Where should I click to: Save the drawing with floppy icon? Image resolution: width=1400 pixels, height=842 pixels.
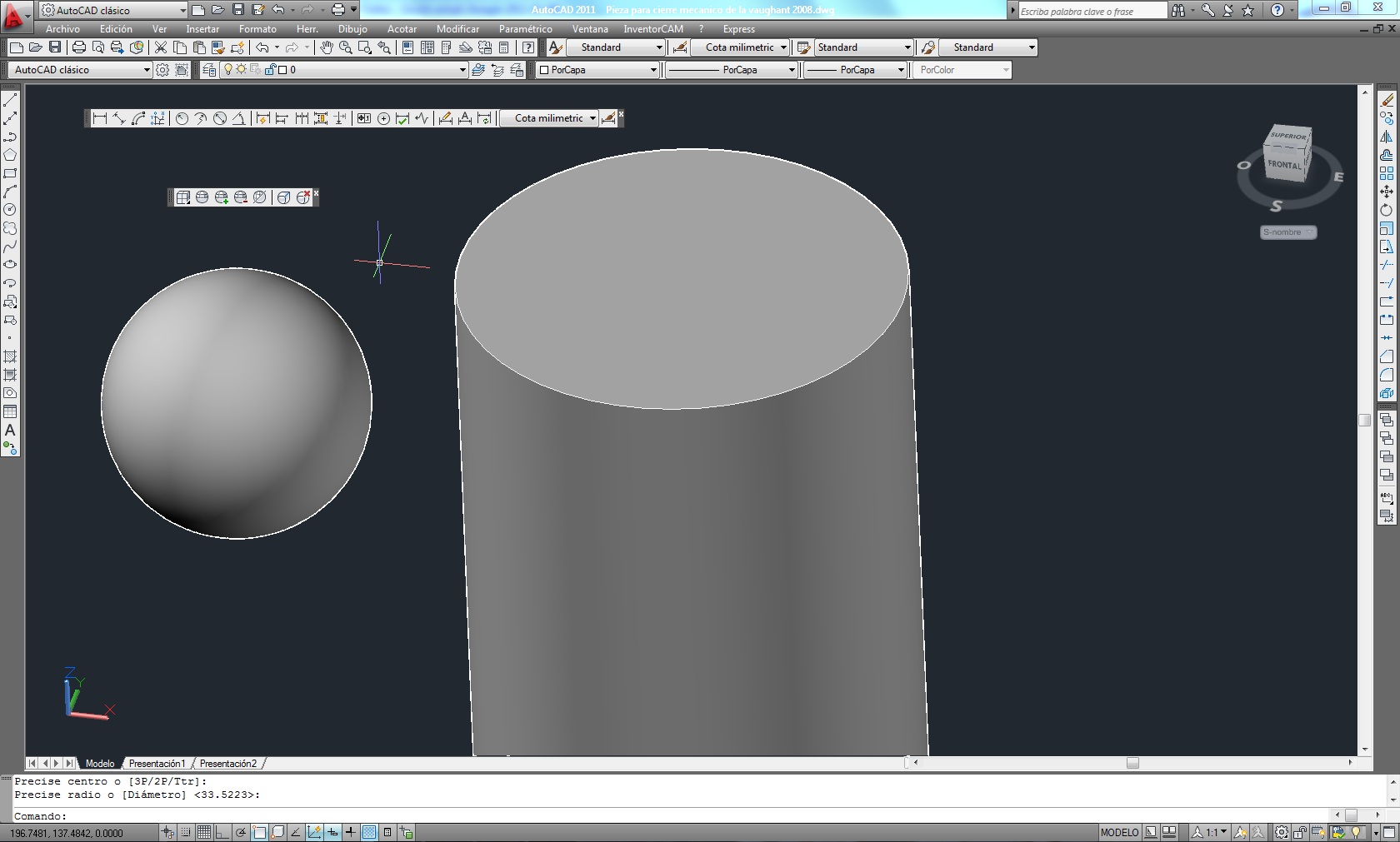(x=55, y=47)
